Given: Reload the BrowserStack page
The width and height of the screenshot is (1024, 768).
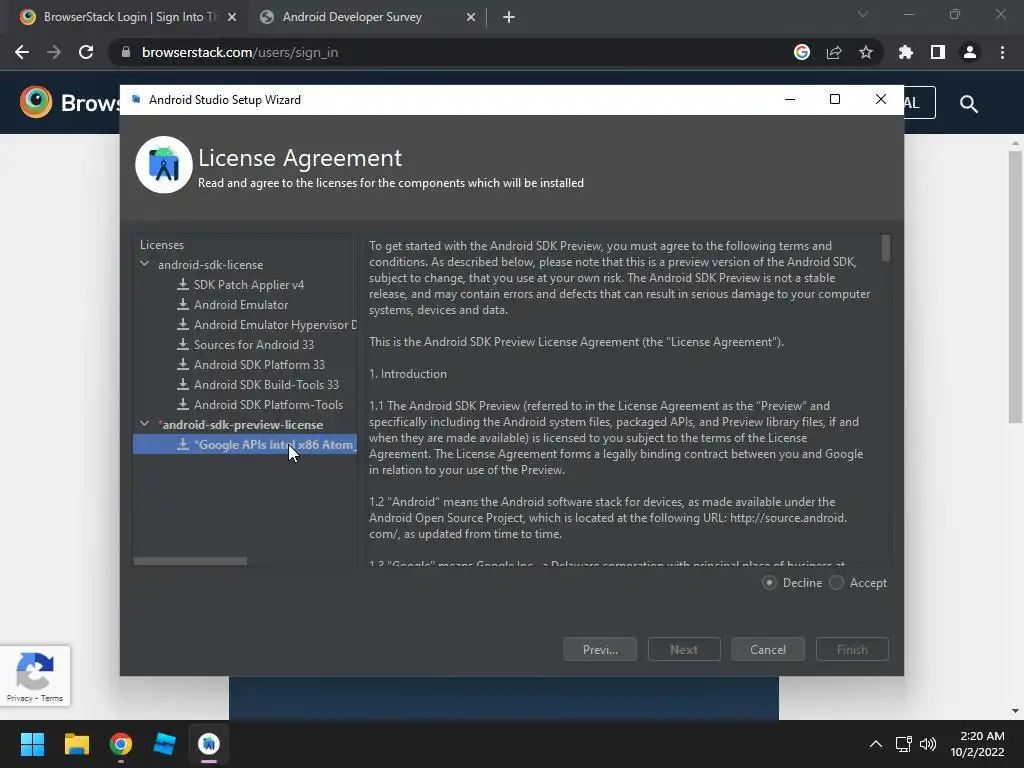Looking at the screenshot, I should [86, 52].
